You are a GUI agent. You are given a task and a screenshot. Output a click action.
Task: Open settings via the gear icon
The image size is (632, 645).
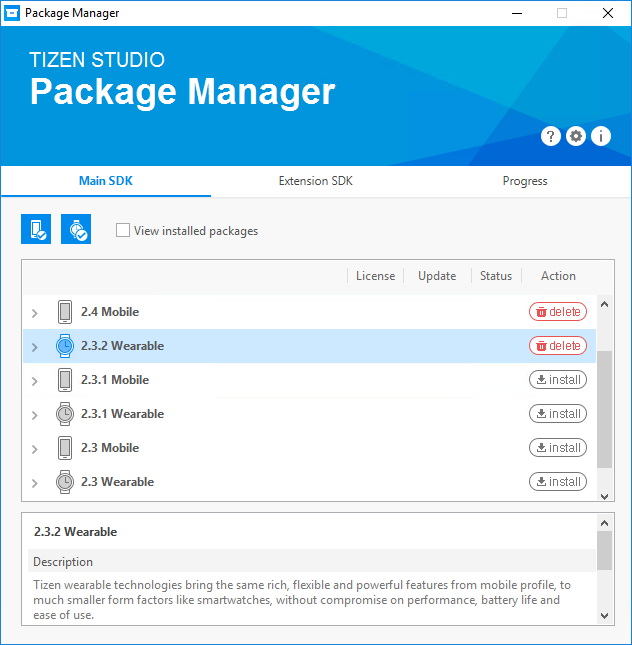point(576,137)
